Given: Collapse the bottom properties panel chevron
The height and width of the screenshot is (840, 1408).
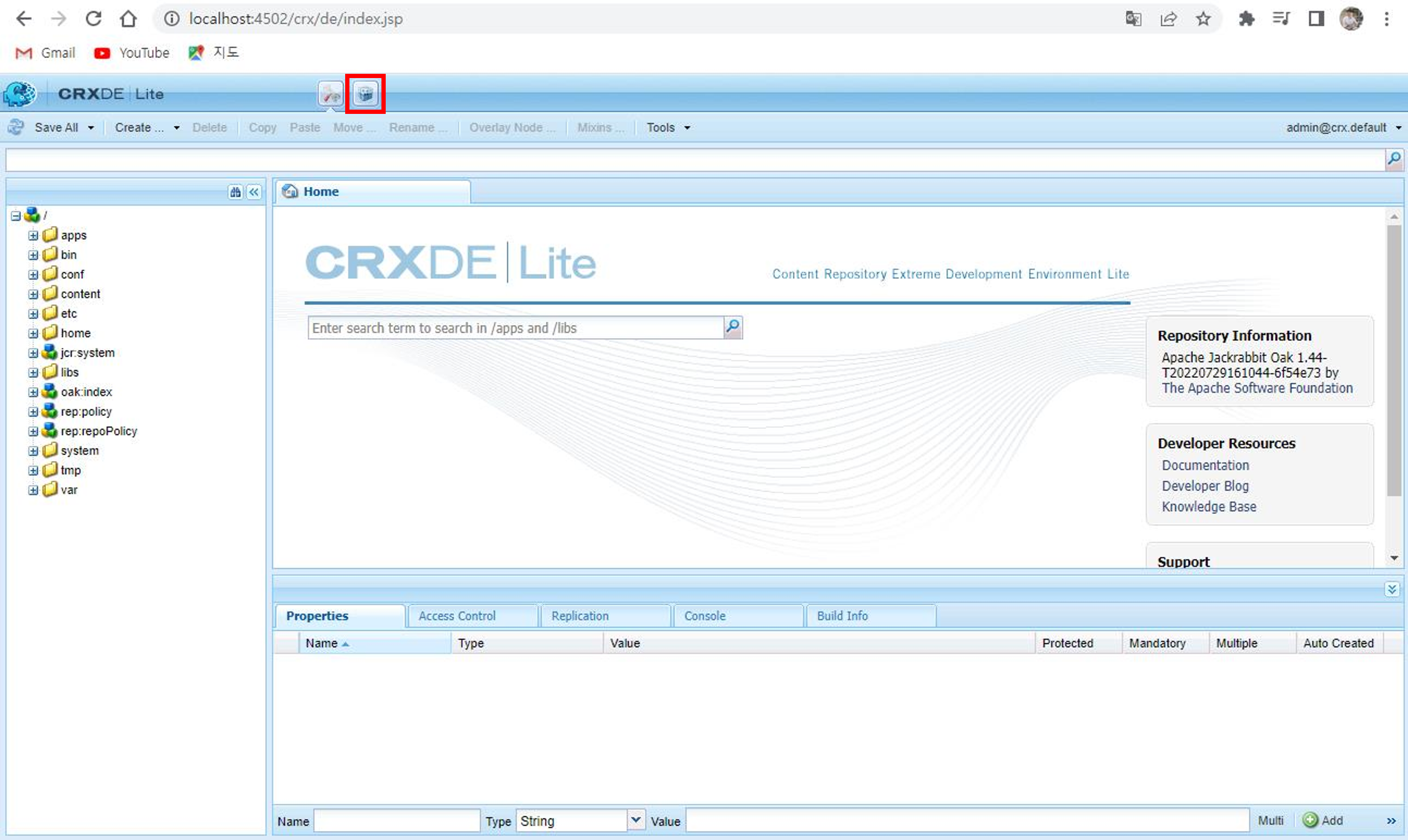Looking at the screenshot, I should [1392, 589].
